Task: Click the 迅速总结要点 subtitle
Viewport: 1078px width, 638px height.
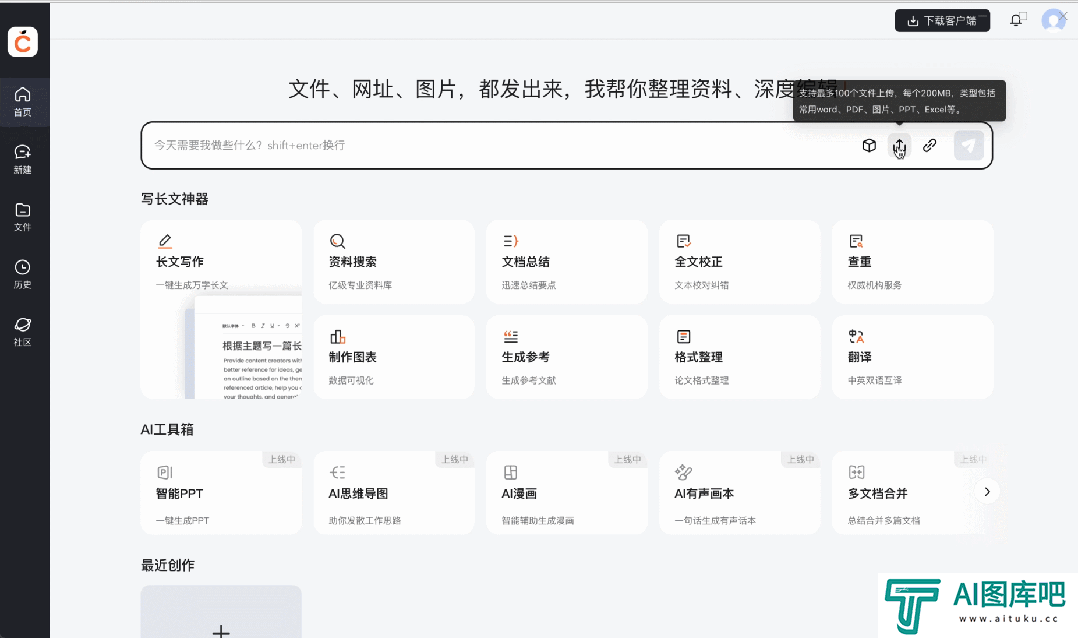Action: pos(529,285)
